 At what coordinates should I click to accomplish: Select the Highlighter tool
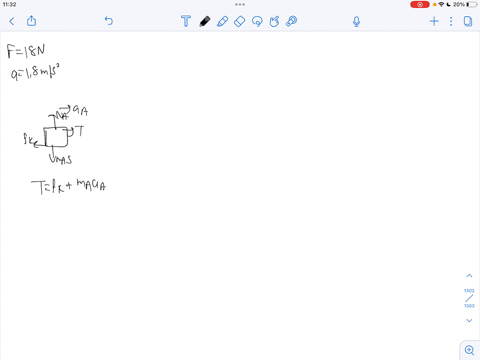pyautogui.click(x=222, y=21)
